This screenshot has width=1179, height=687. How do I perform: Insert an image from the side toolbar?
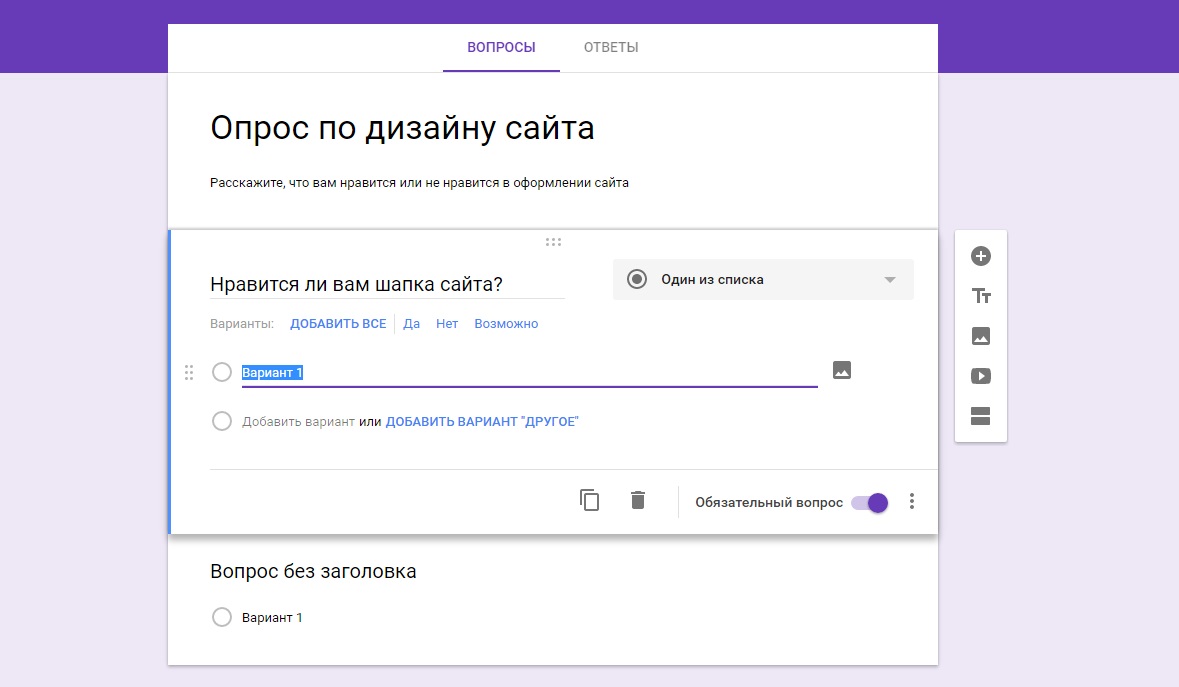click(x=980, y=336)
